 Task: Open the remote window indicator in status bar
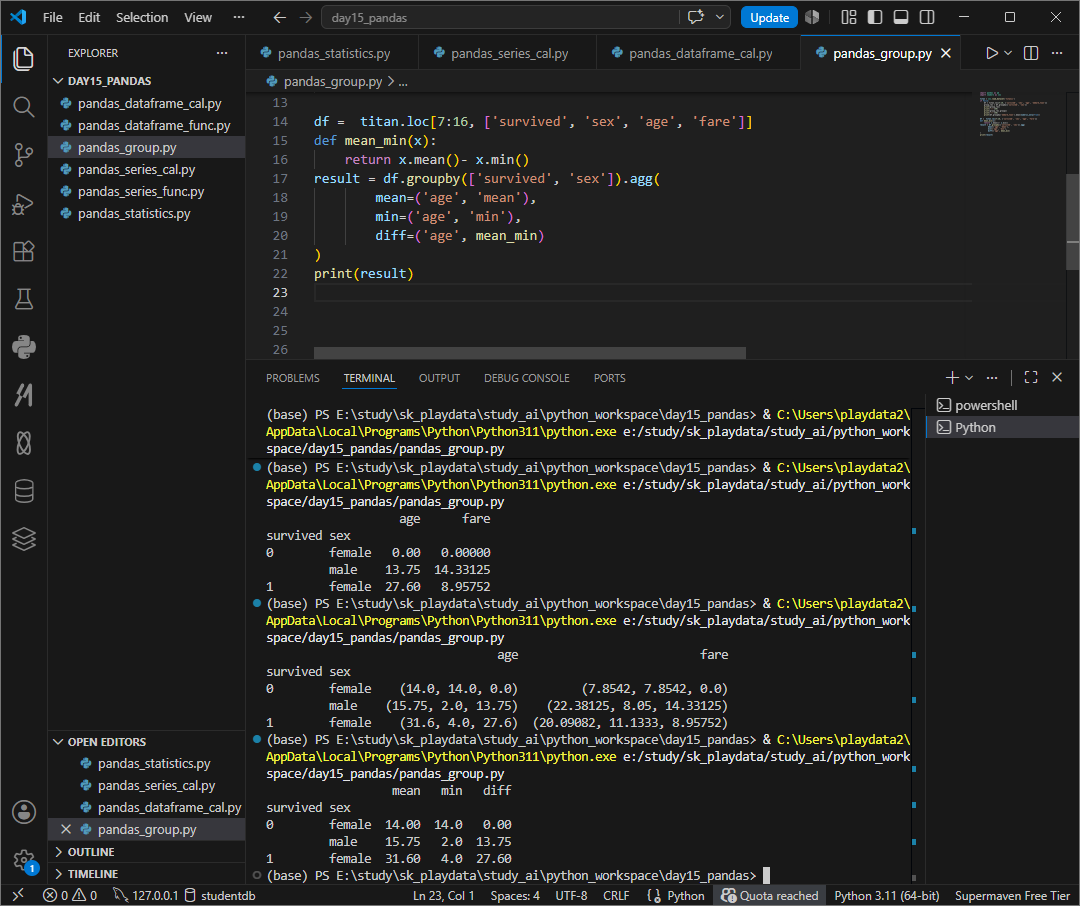coord(19,896)
